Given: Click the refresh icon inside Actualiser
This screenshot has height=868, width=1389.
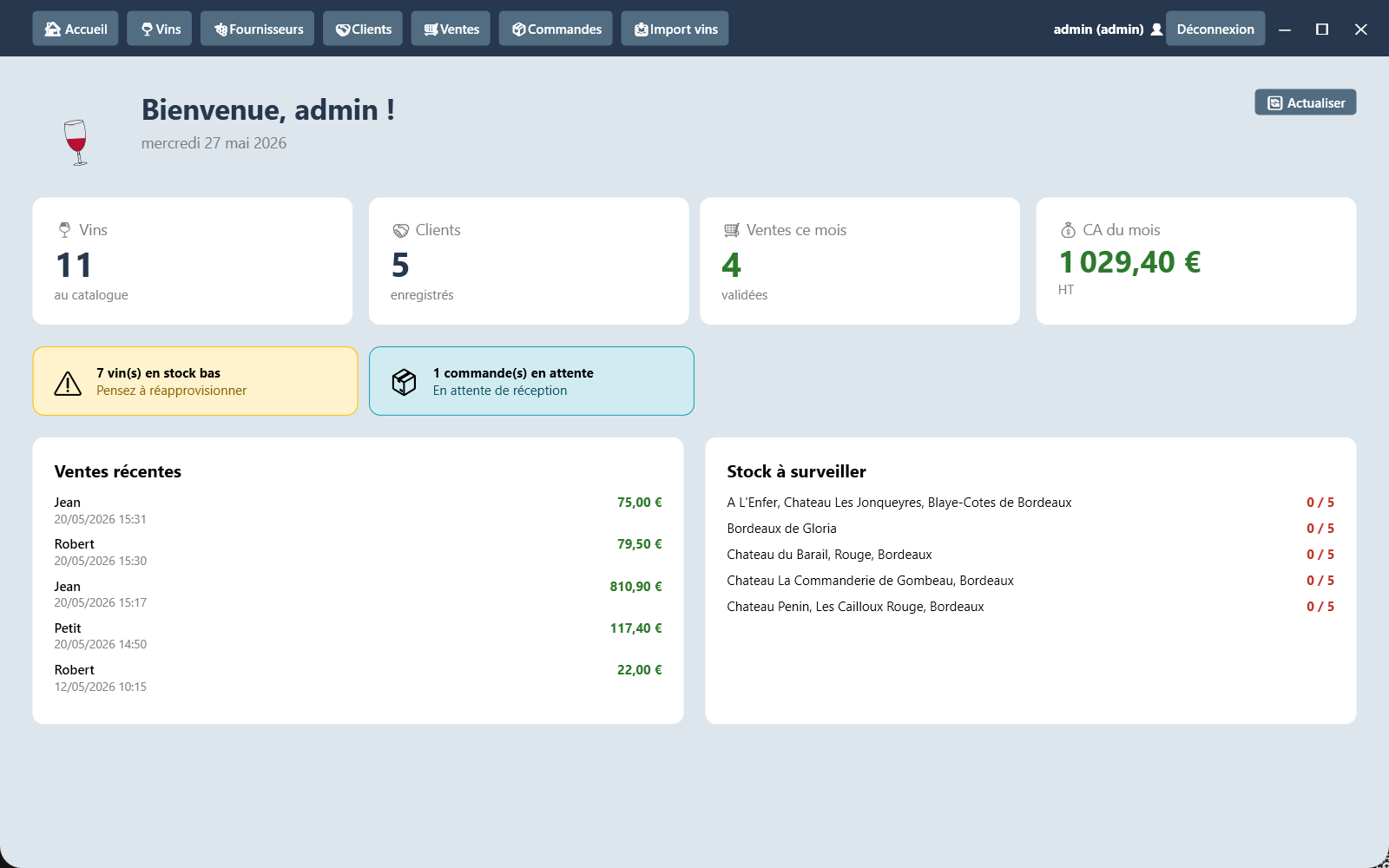Looking at the screenshot, I should [x=1274, y=103].
